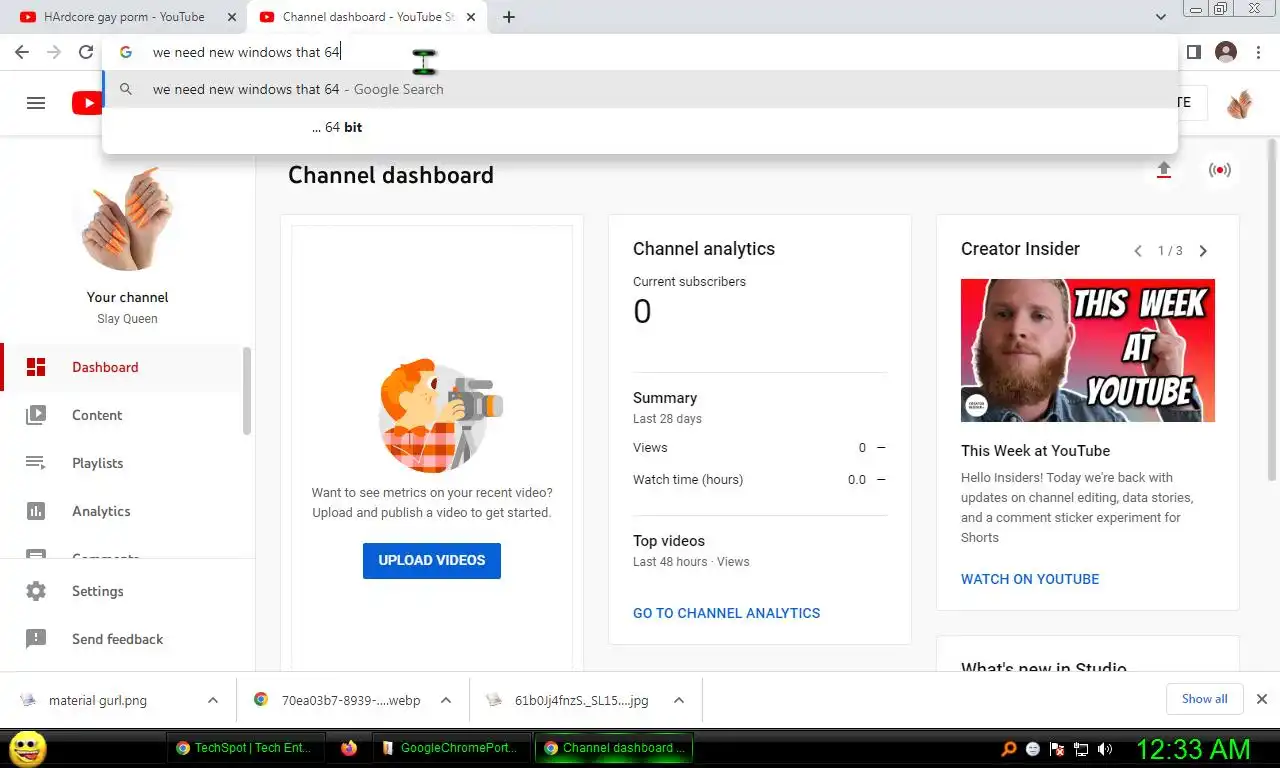Expand options for material gurl.png download
This screenshot has width=1280, height=768.
click(213, 700)
